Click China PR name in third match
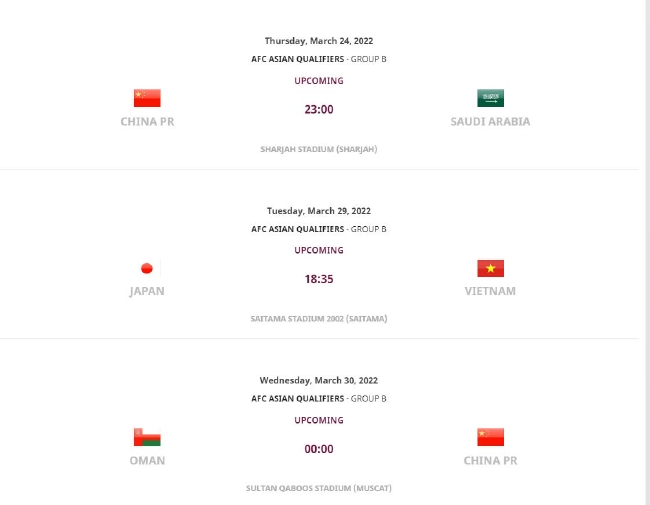 click(490, 461)
